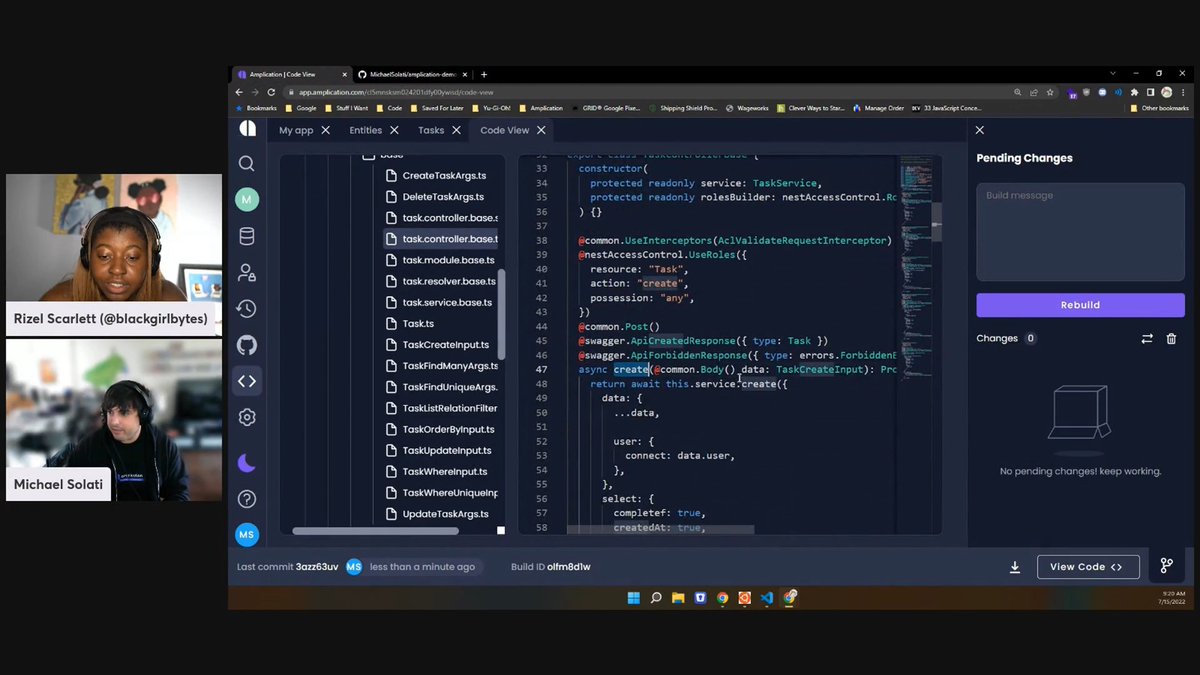1200x675 pixels.
Task: Bookmark page with star icon
Action: point(1050,92)
